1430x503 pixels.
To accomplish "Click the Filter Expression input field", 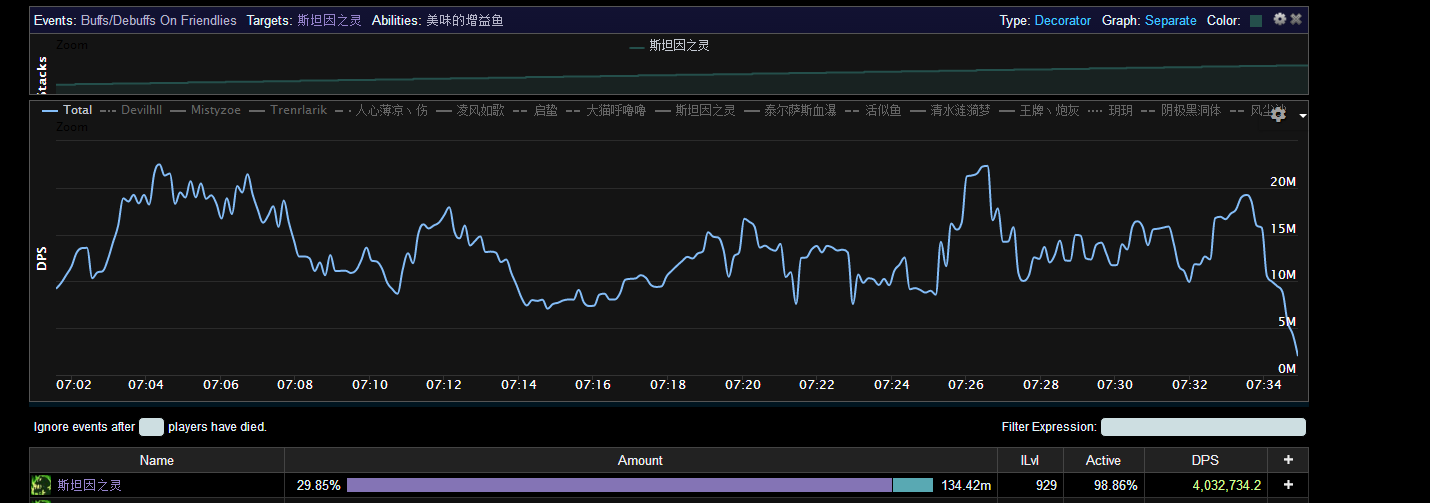I will (1203, 427).
